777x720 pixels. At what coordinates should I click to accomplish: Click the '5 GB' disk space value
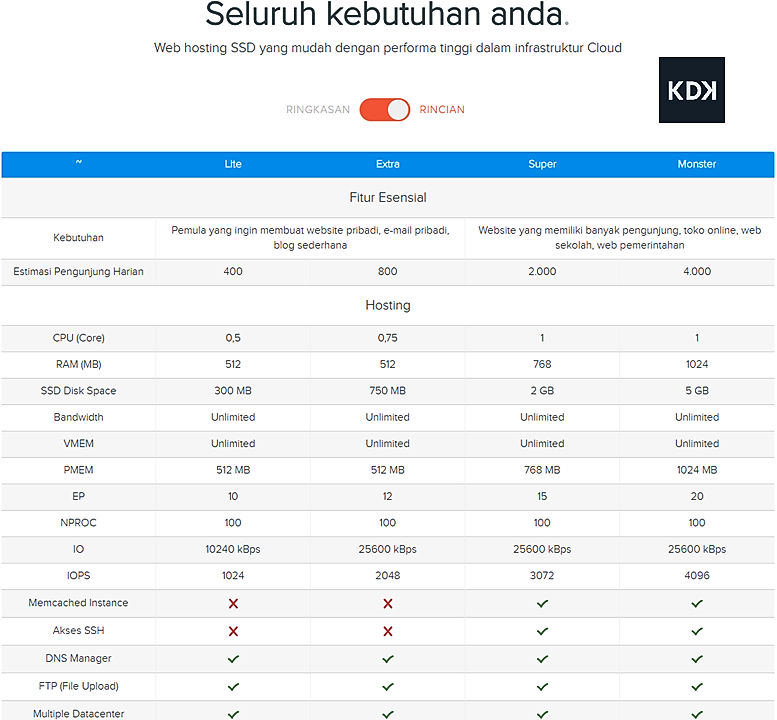click(697, 390)
